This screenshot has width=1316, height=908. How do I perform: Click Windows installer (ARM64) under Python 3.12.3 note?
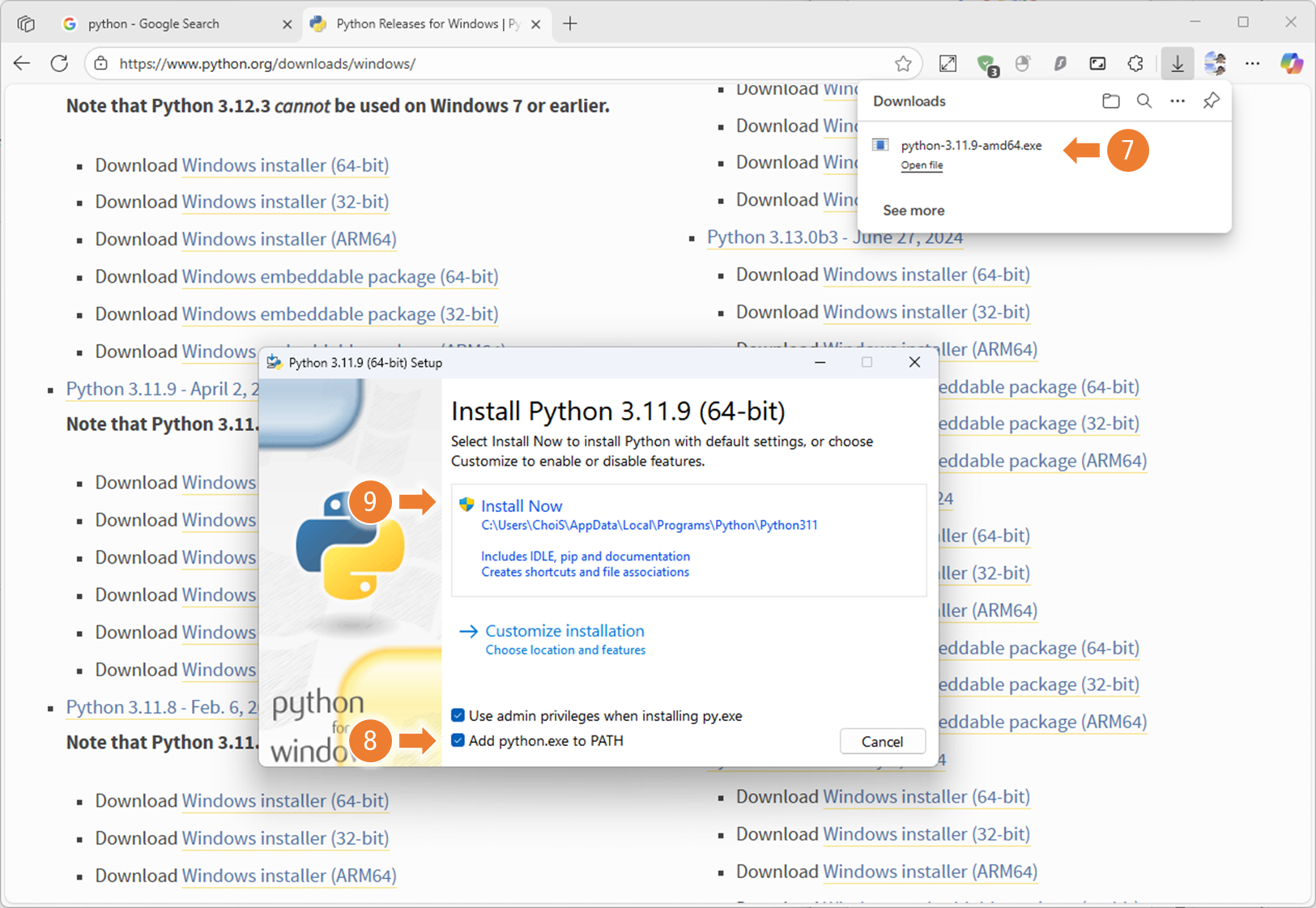pyautogui.click(x=289, y=239)
